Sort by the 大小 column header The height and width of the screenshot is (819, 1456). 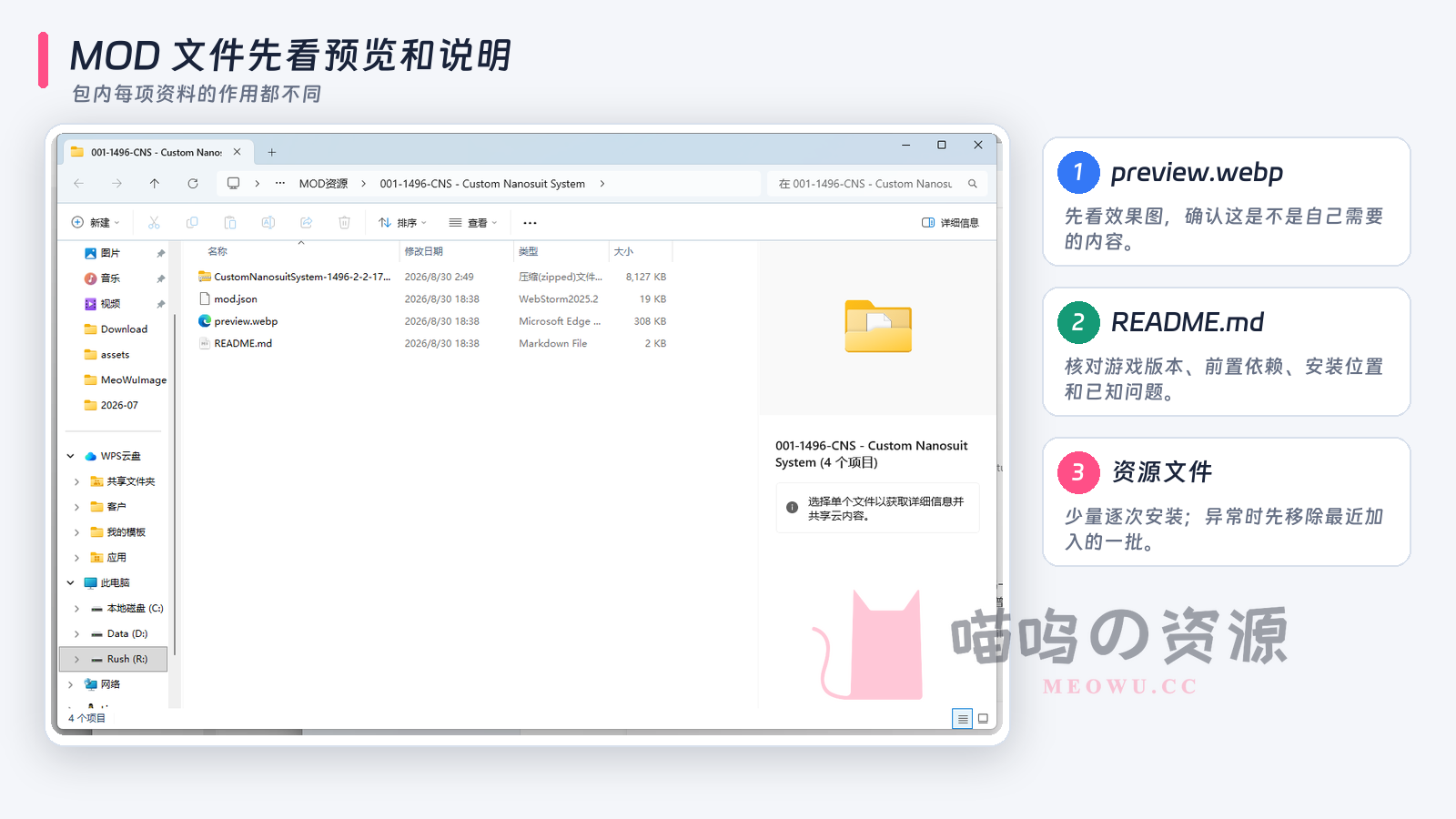pyautogui.click(x=641, y=251)
